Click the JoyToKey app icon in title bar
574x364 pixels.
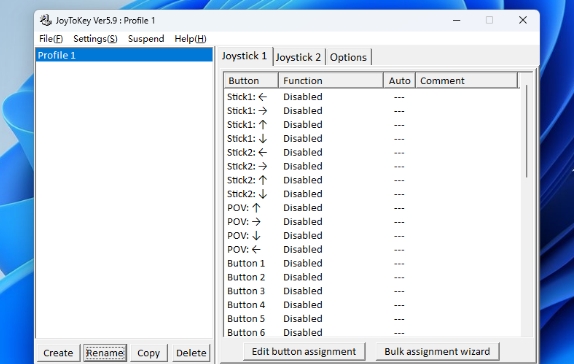pyautogui.click(x=45, y=20)
